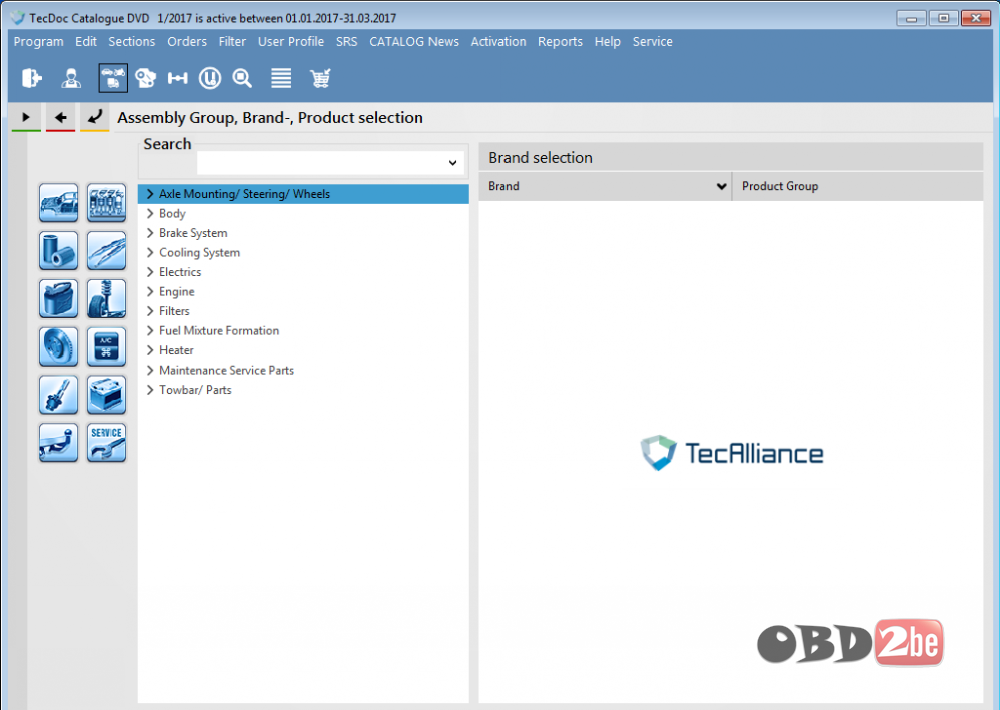
Task: Select the engine block category icon
Action: tap(107, 203)
